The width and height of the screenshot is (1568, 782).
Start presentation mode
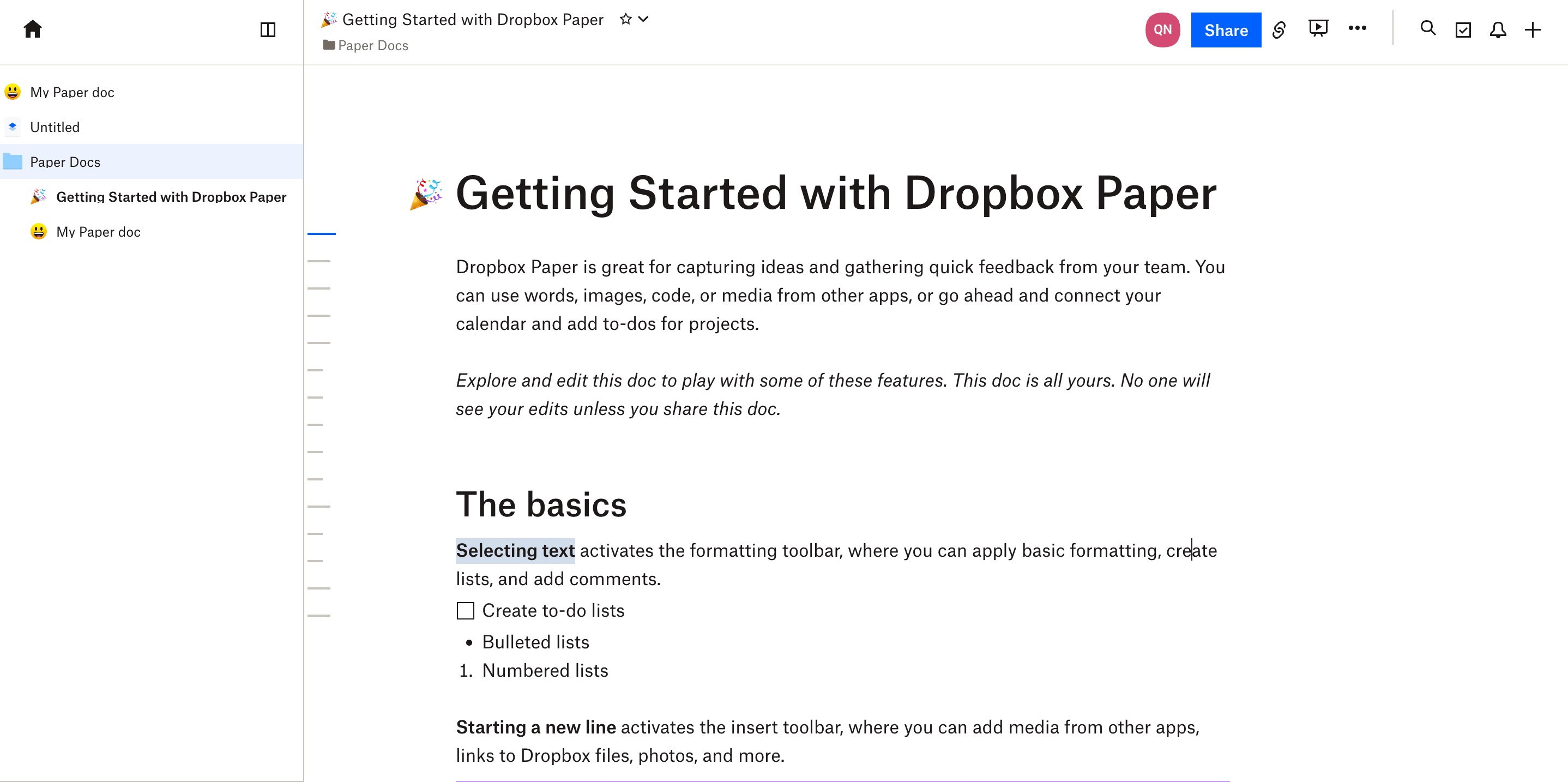[1318, 28]
